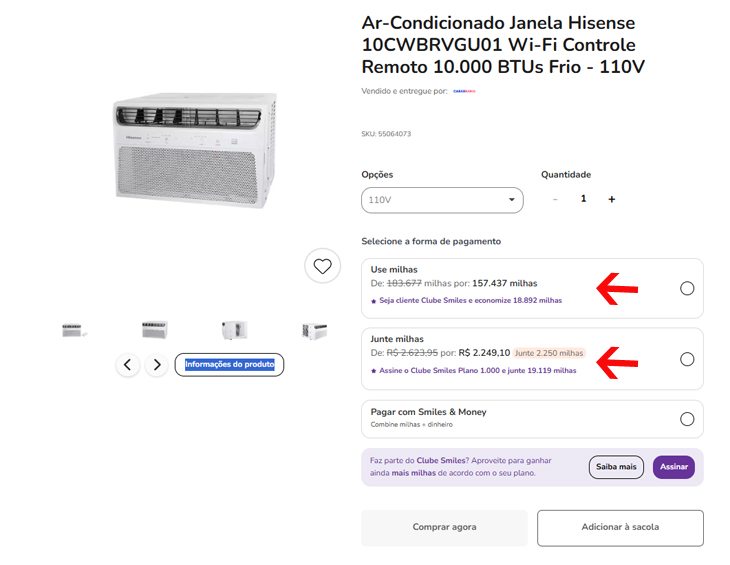Decrease quantity with minus icon
The height and width of the screenshot is (565, 730).
click(555, 199)
